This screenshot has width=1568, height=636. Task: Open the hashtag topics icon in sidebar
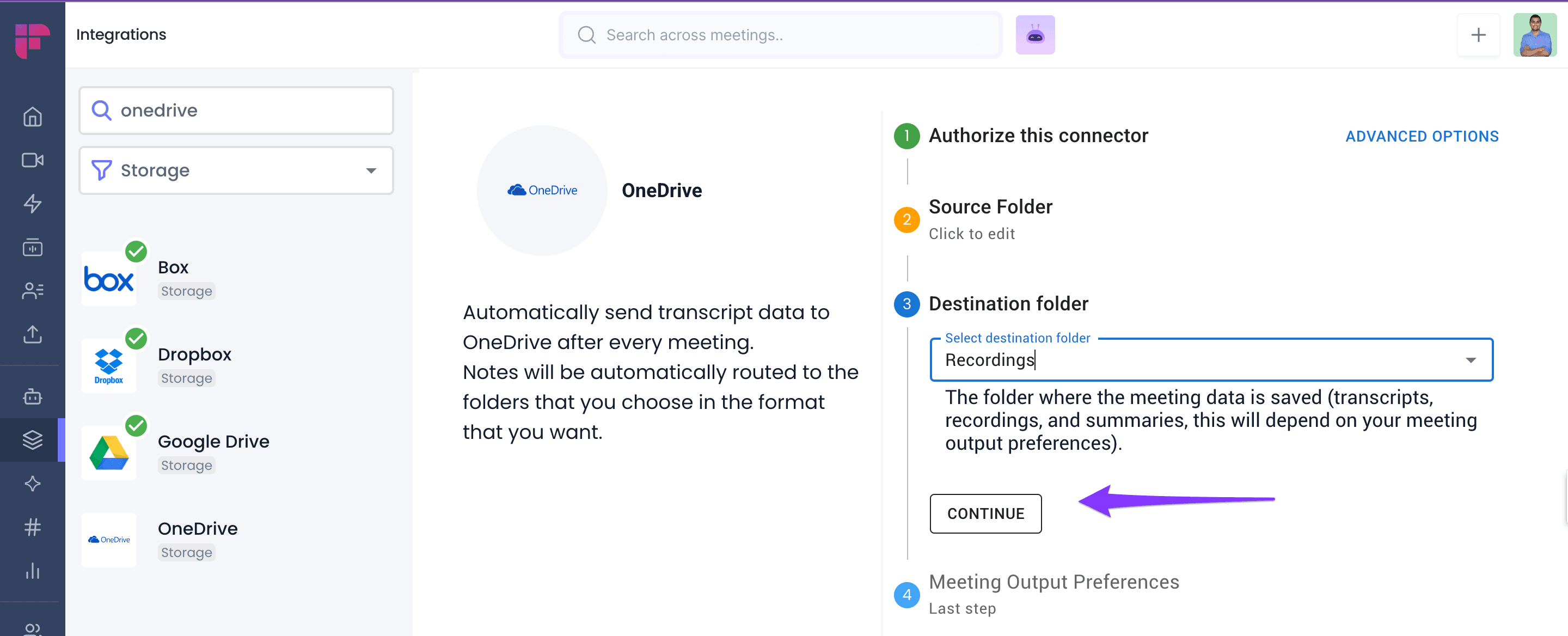point(32,527)
